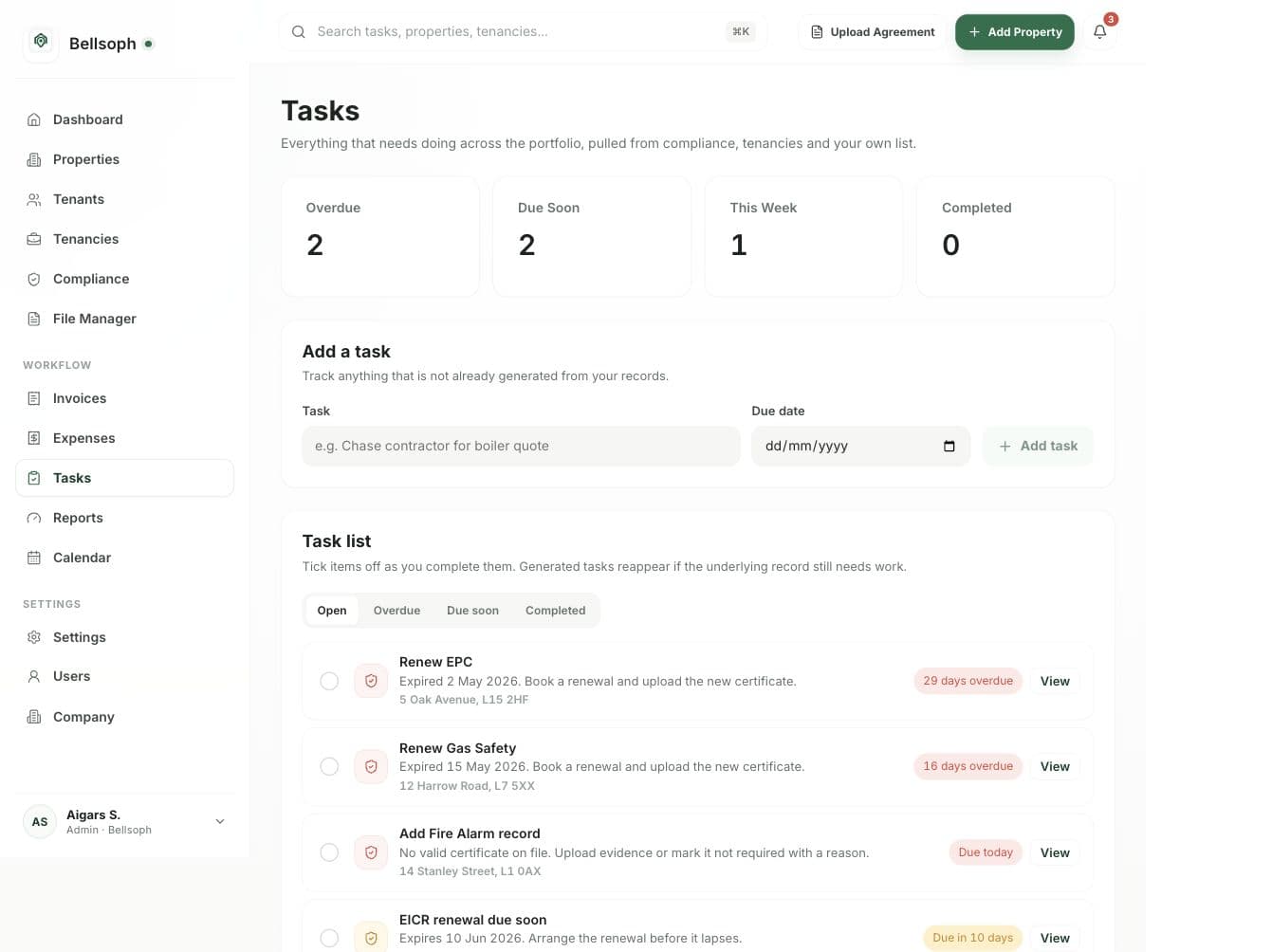Viewport: 1272px width, 952px height.
Task: Click the address 14 Stanley Street, L1 0AX
Action: (470, 871)
